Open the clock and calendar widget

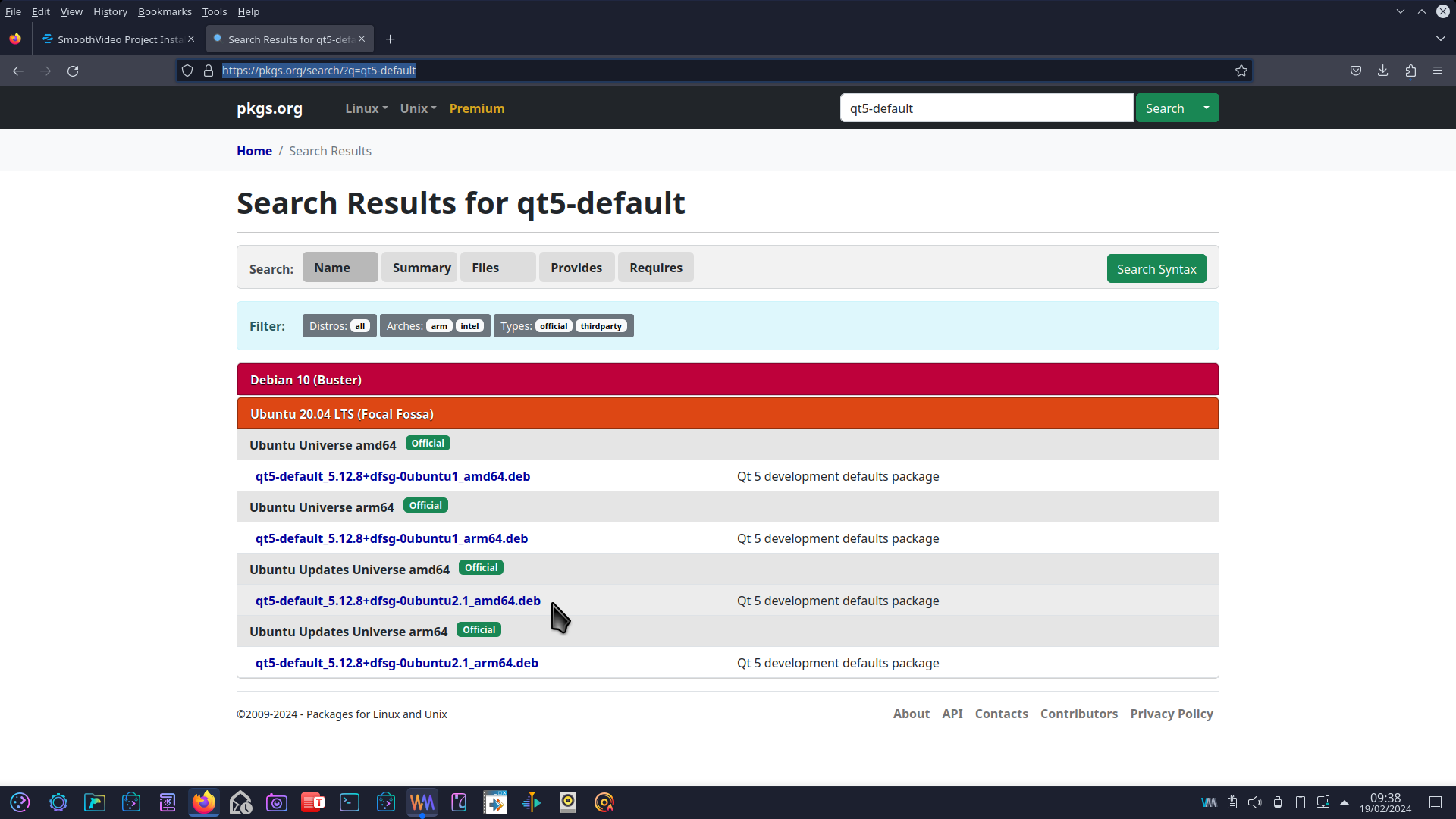[x=1385, y=803]
